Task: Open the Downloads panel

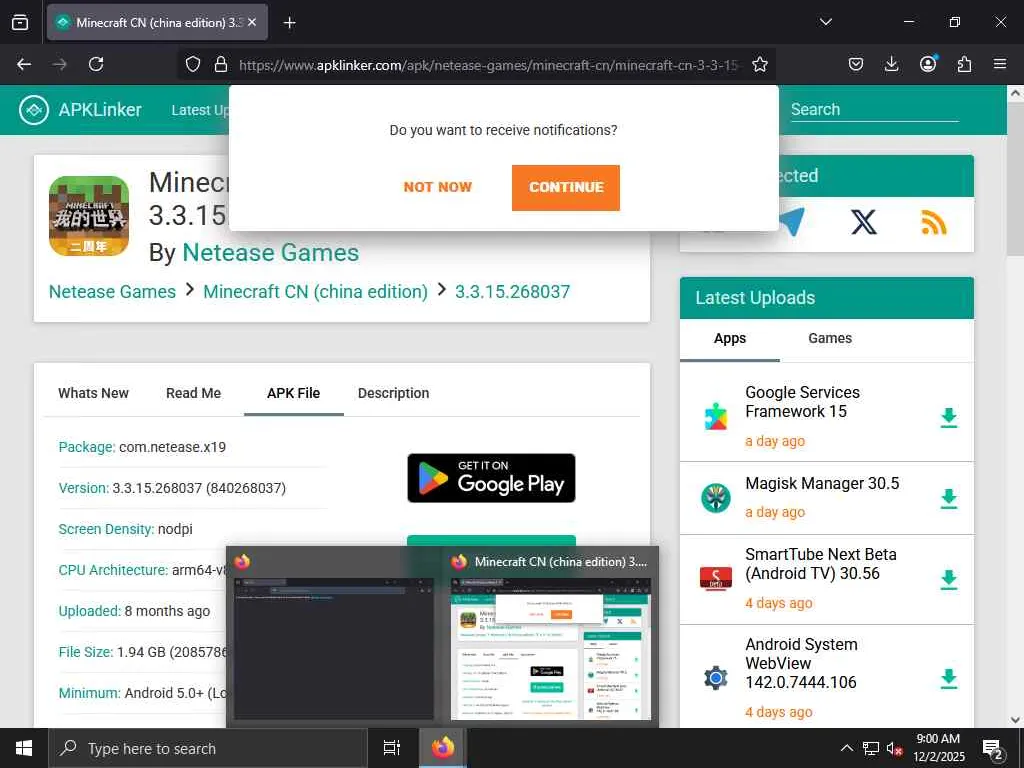Action: [891, 64]
